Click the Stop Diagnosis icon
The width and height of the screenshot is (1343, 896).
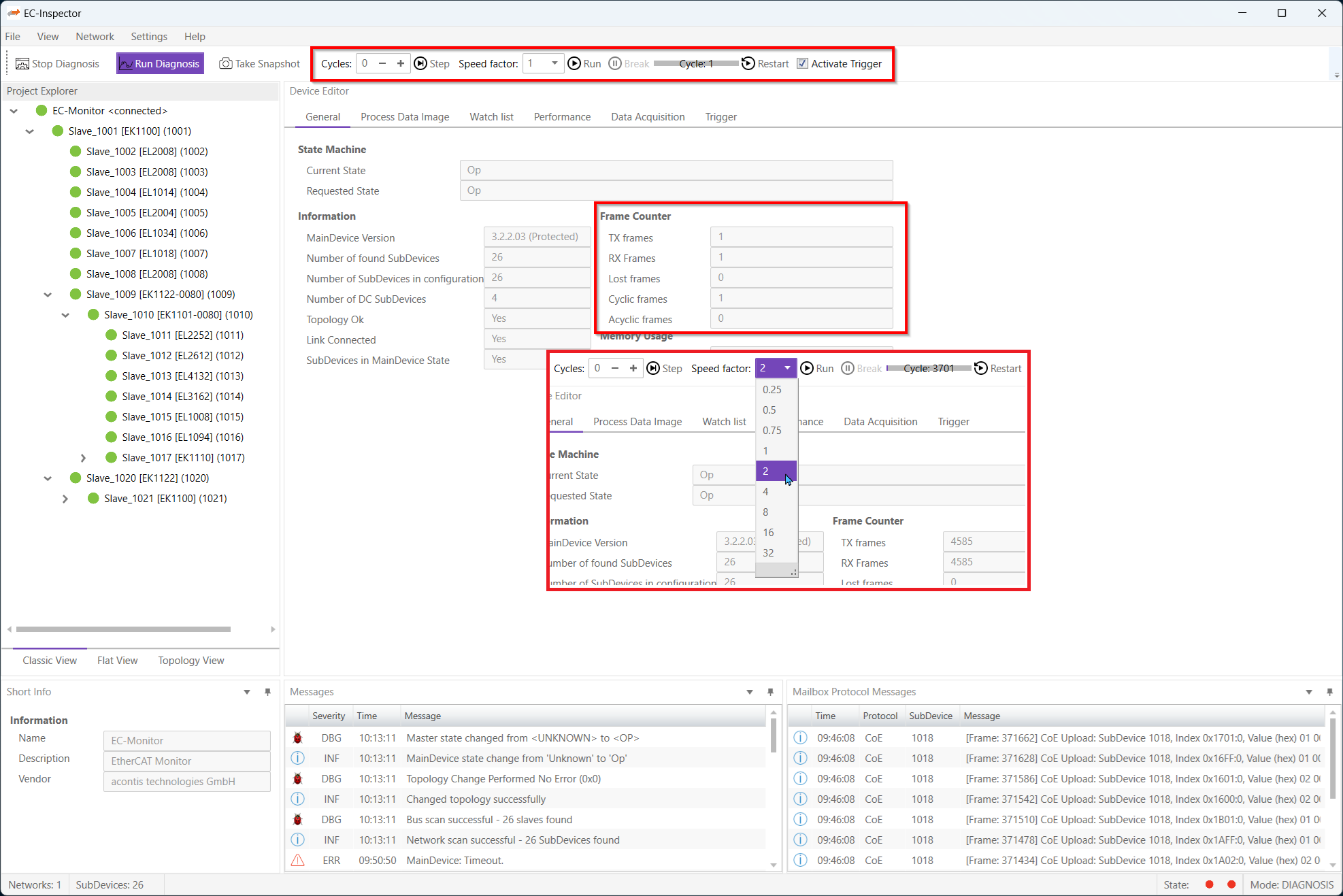(22, 63)
